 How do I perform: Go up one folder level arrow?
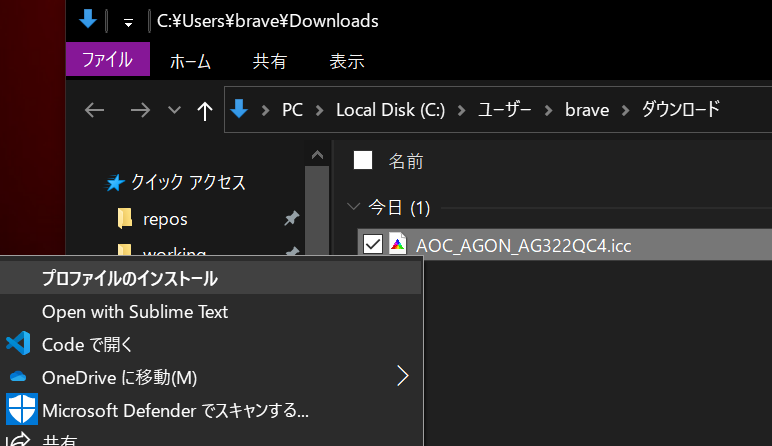click(x=205, y=111)
